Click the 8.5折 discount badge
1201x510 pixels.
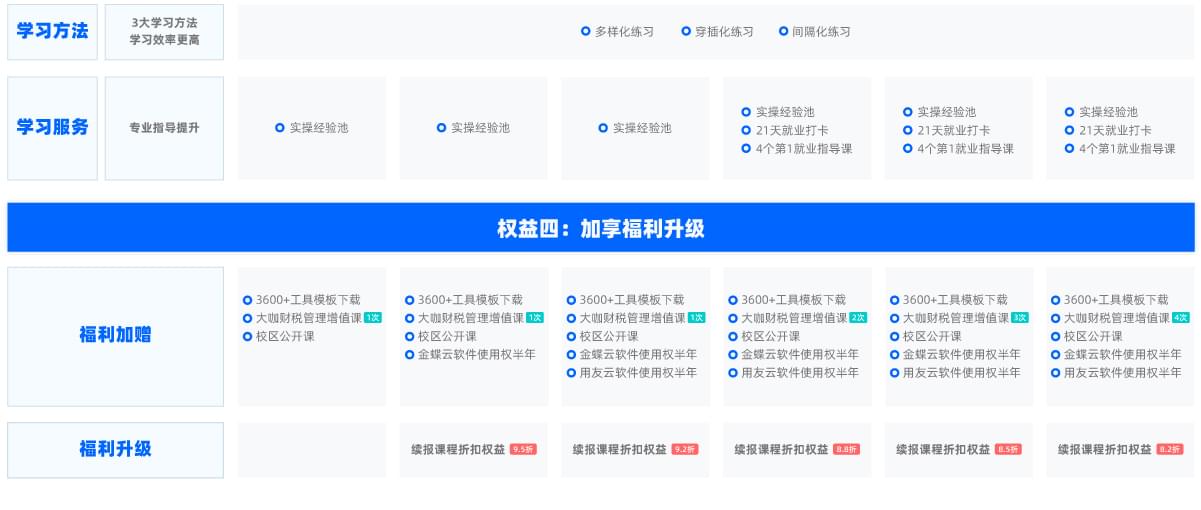(x=1008, y=450)
